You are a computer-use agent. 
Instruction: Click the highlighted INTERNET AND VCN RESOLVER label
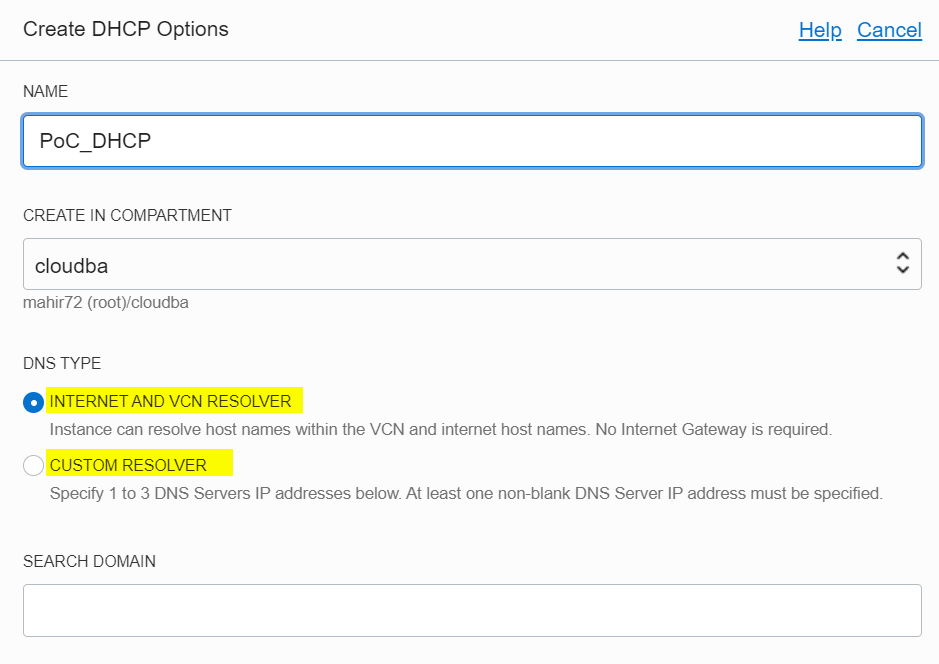pyautogui.click(x=170, y=402)
